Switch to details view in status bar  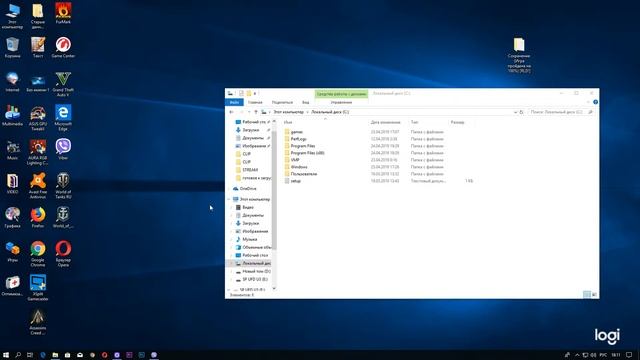pos(587,294)
